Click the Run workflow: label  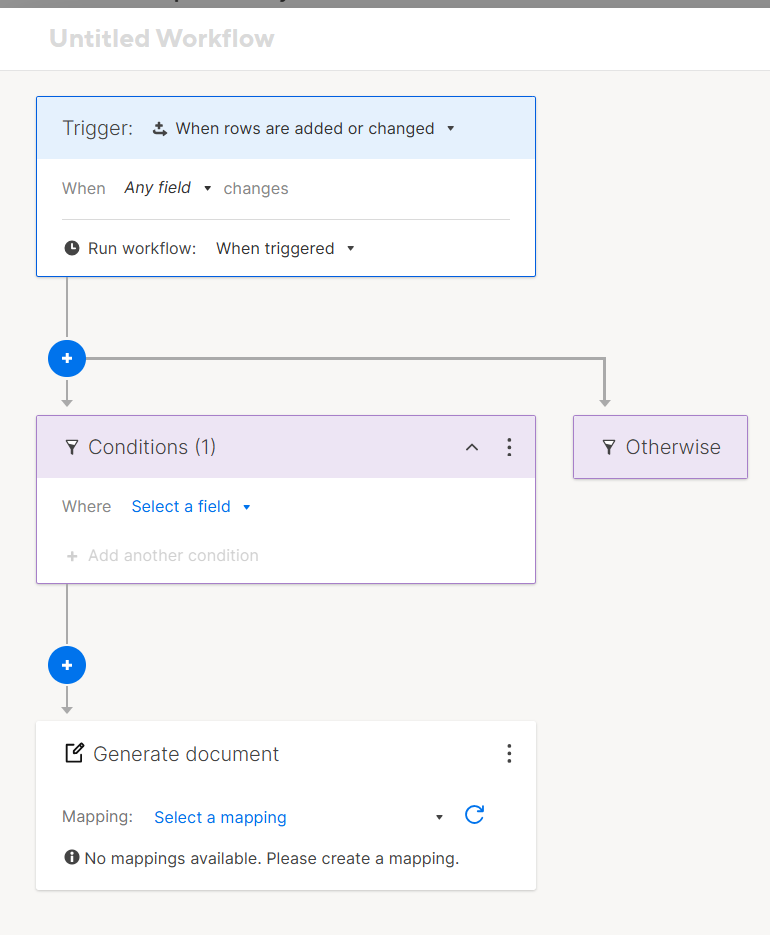(x=142, y=249)
